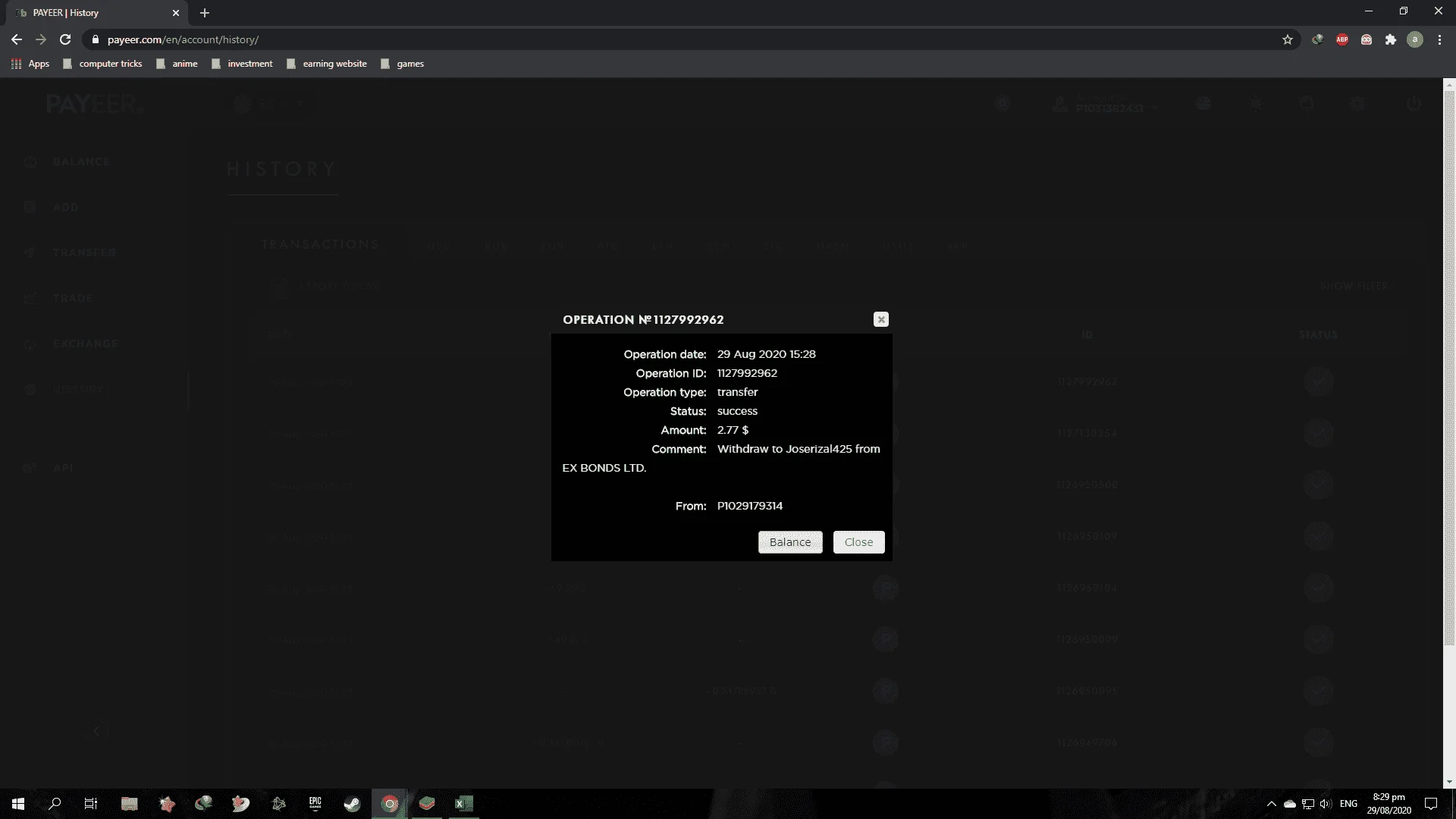Click the address bar showing payeer.com
The image size is (1456, 819).
[x=682, y=39]
